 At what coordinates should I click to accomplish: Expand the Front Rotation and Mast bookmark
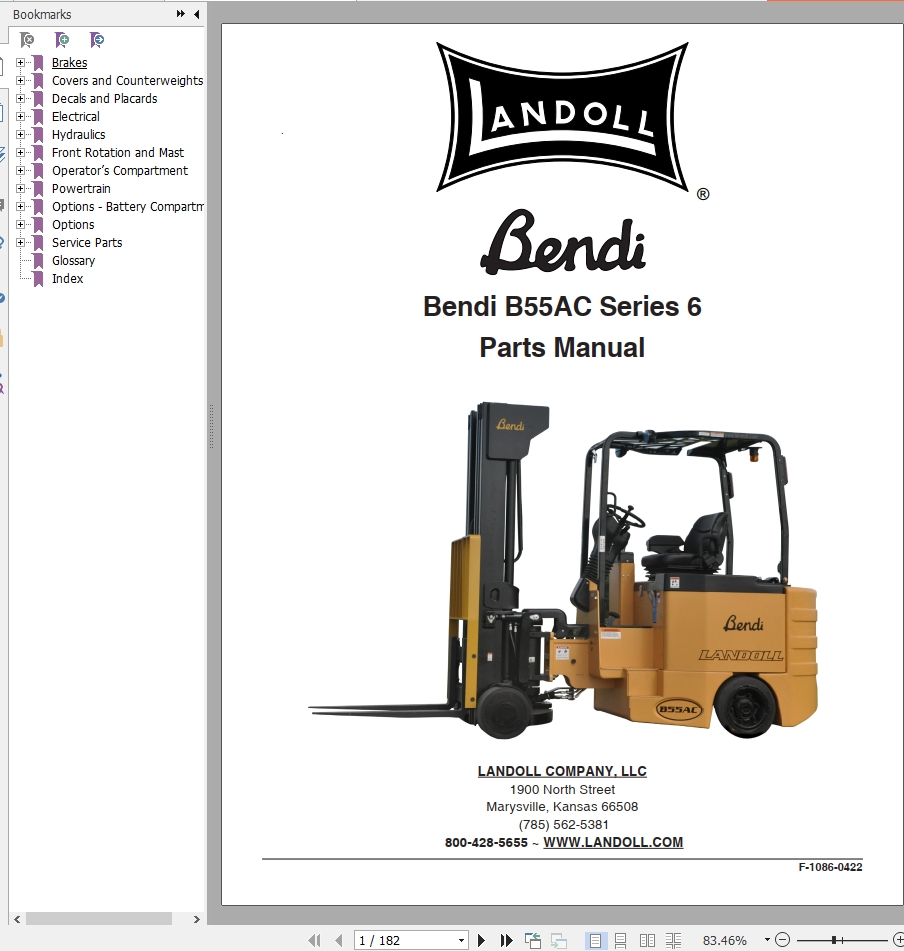20,152
